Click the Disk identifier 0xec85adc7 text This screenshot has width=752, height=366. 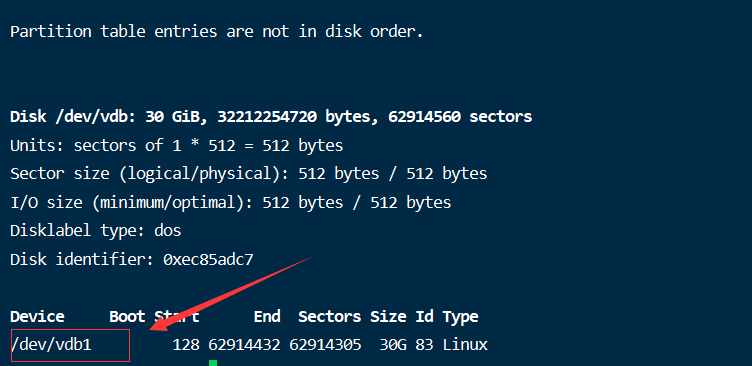(132, 260)
